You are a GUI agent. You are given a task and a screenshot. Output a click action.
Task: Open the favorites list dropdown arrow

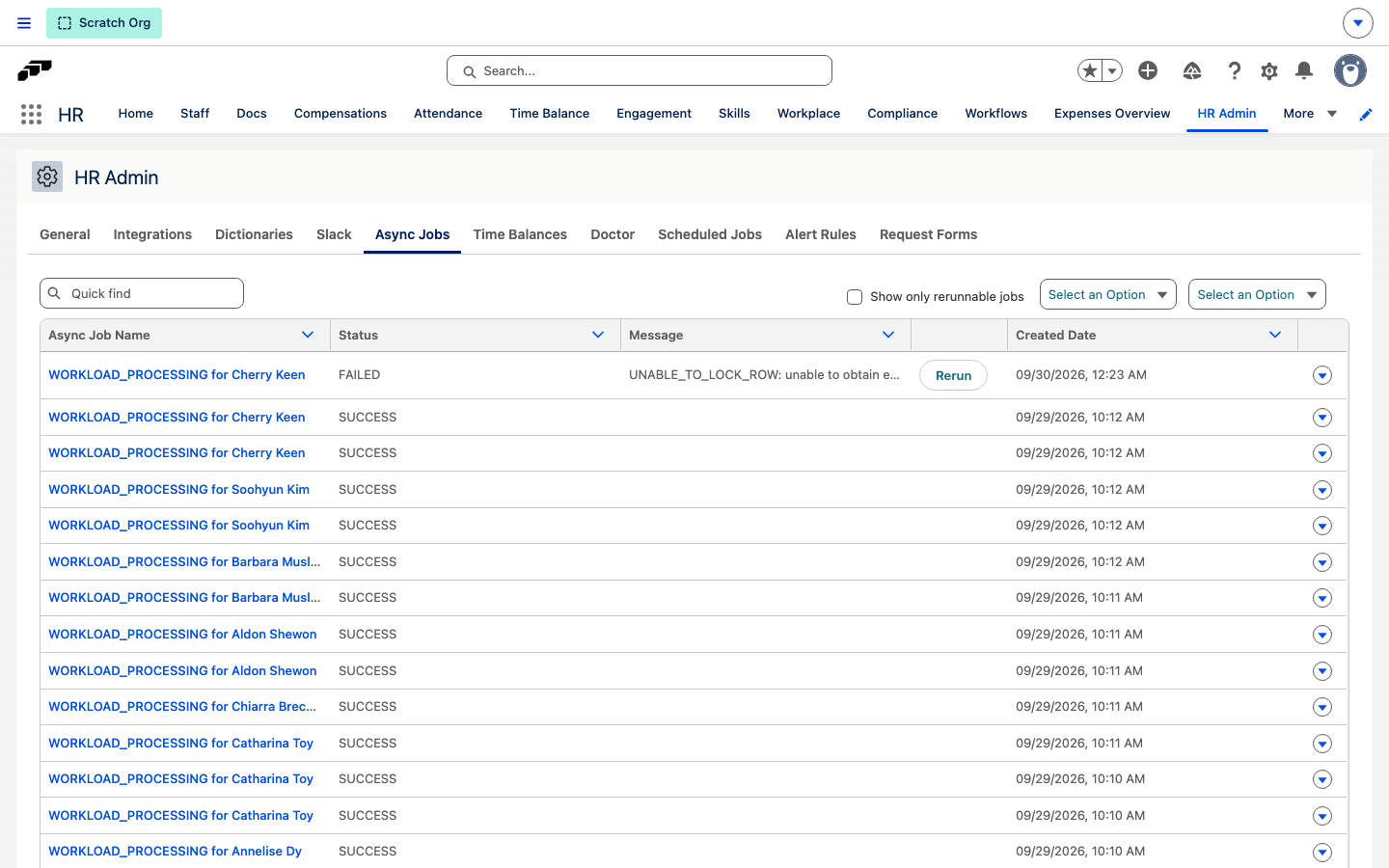click(x=1112, y=70)
